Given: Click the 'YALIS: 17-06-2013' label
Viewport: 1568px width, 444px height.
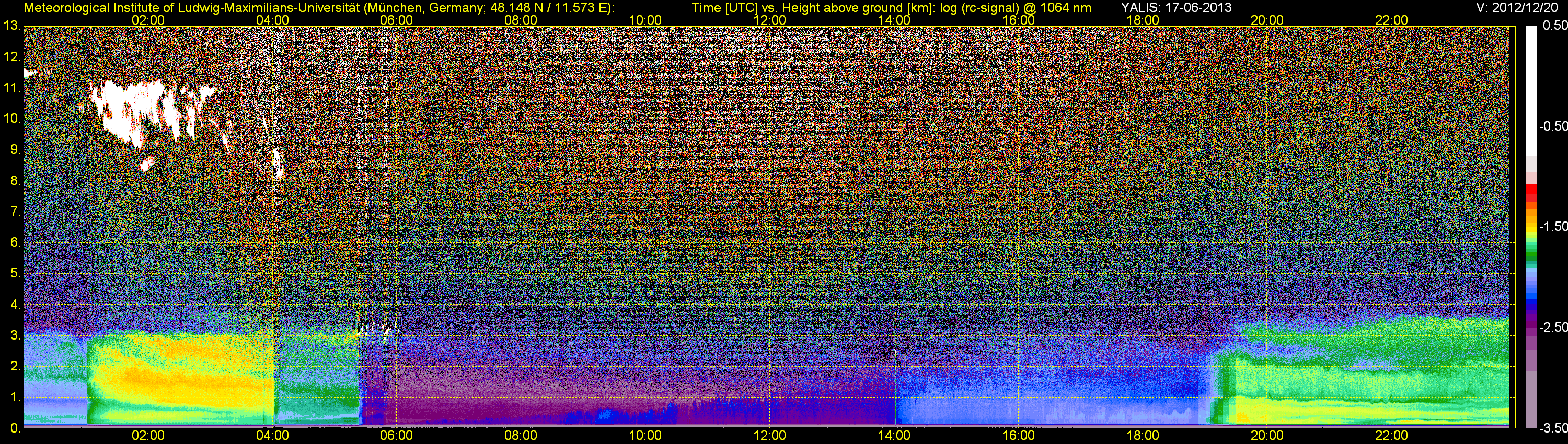Looking at the screenshot, I should (1175, 7).
